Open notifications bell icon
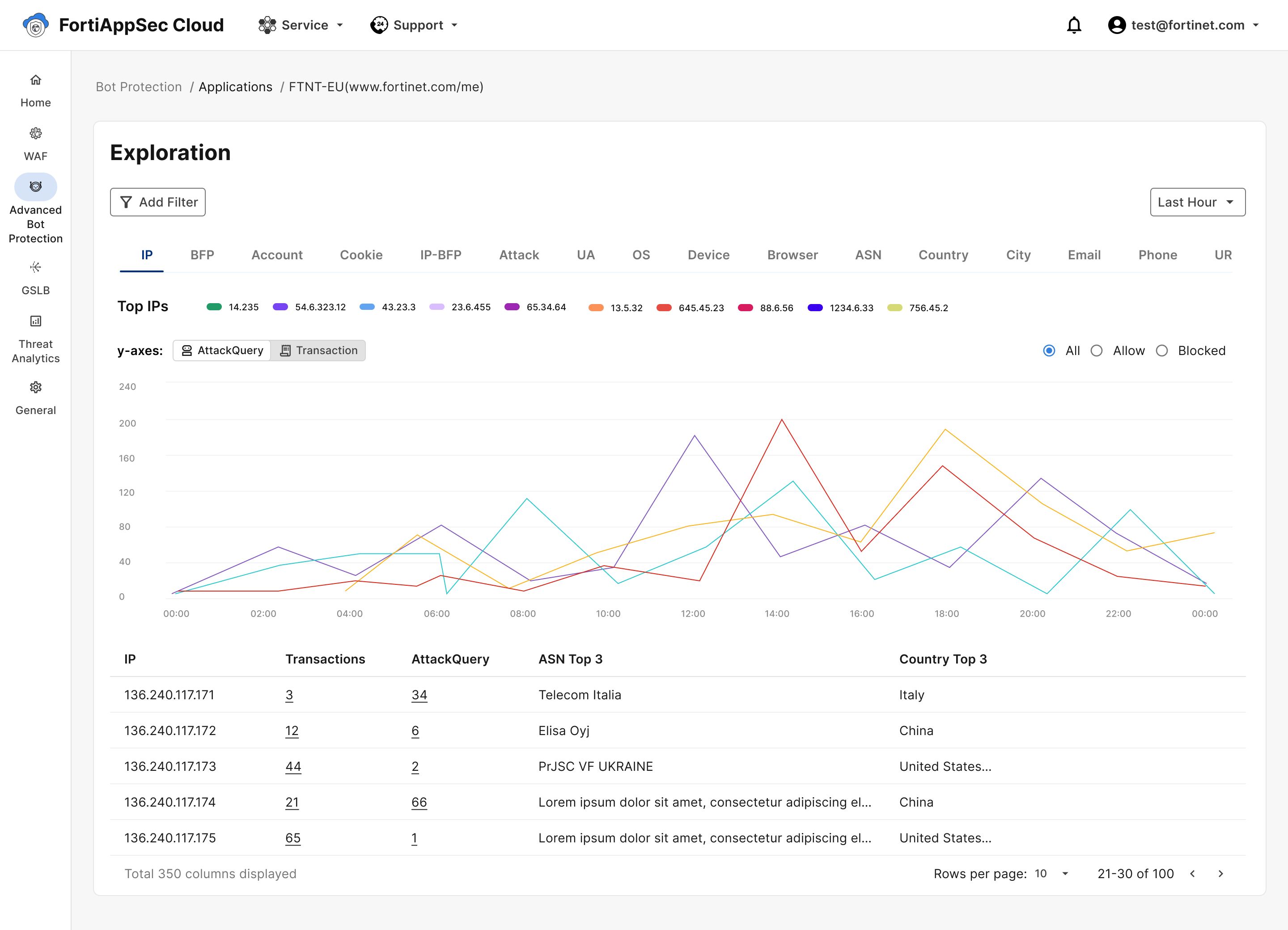This screenshot has width=1288, height=930. click(1073, 25)
